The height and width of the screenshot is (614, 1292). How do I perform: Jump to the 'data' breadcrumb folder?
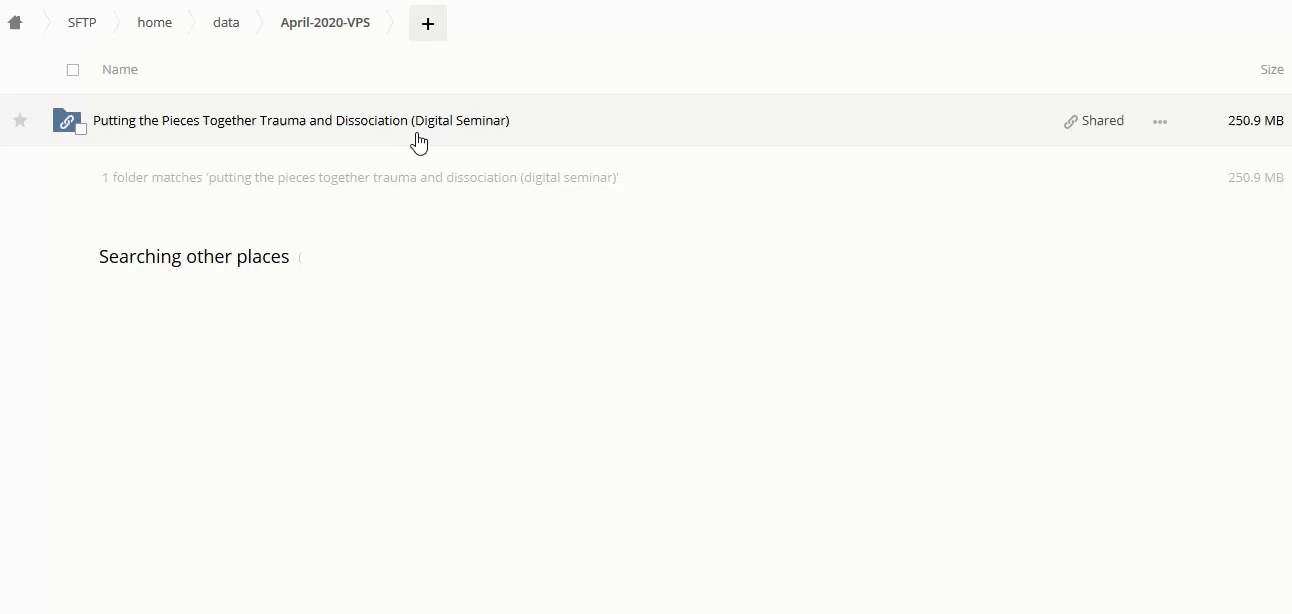click(226, 23)
